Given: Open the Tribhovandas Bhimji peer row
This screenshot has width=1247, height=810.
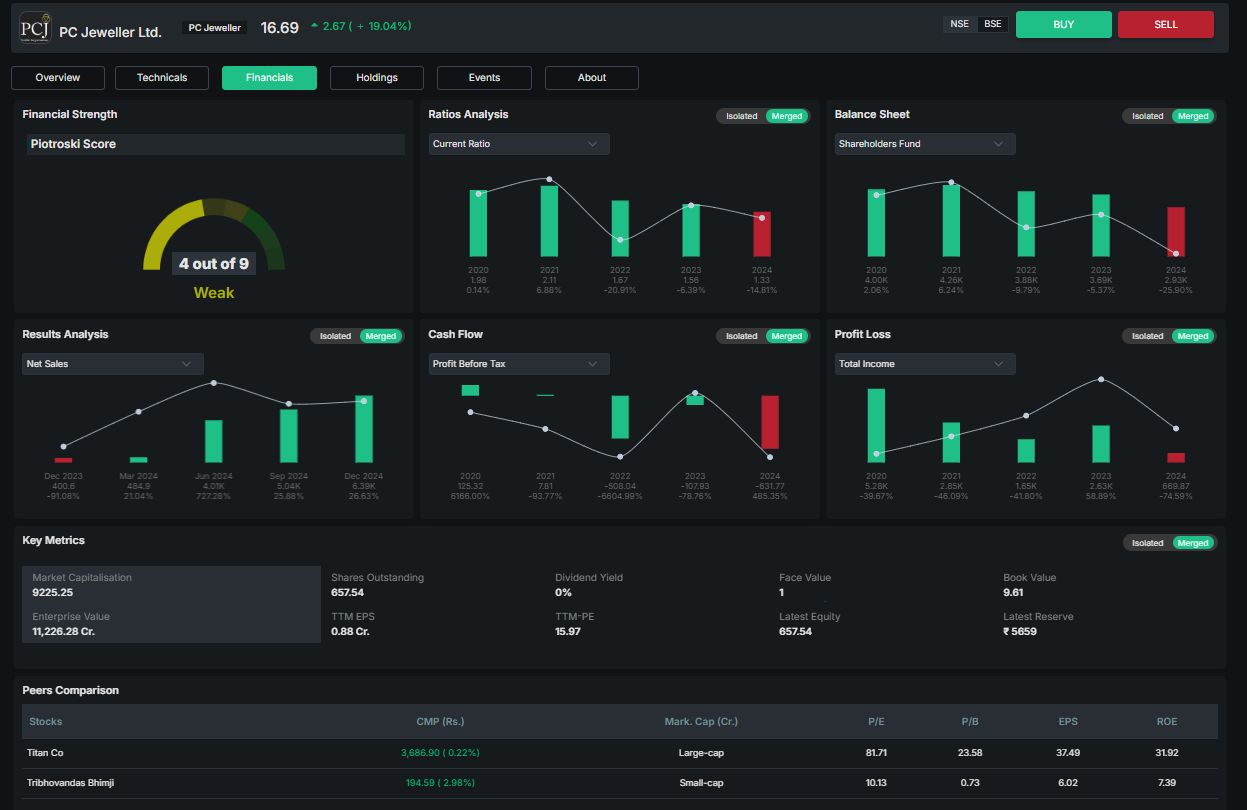Looking at the screenshot, I should pyautogui.click(x=620, y=782).
